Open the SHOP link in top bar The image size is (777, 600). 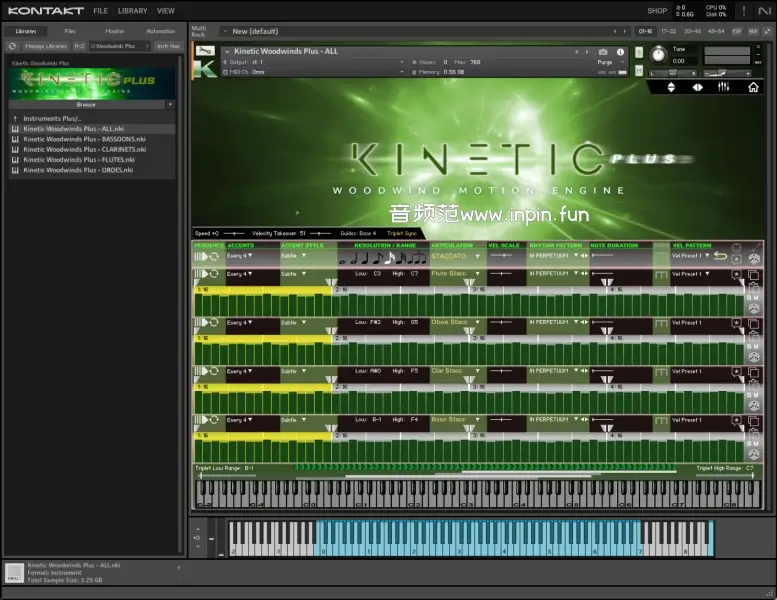(x=657, y=11)
